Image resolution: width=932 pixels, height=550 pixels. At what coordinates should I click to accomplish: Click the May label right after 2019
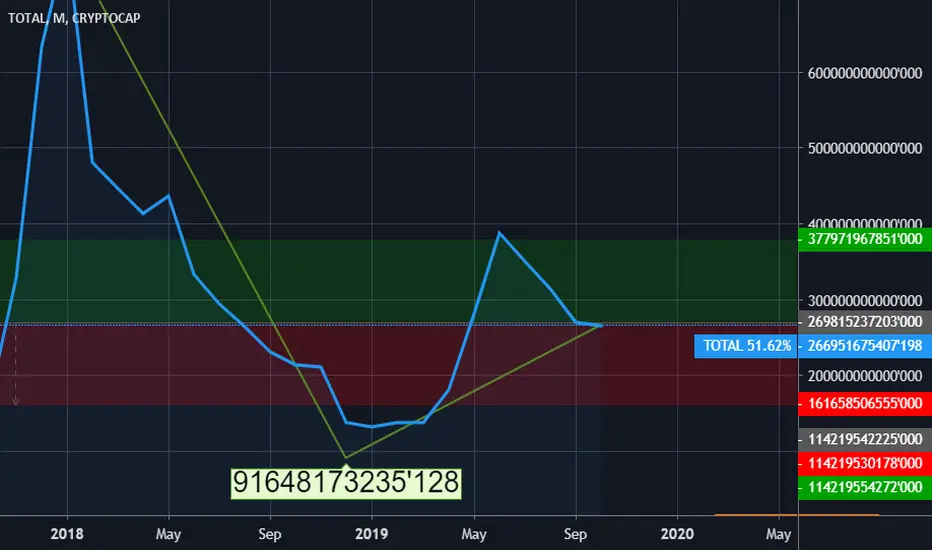pyautogui.click(x=474, y=534)
